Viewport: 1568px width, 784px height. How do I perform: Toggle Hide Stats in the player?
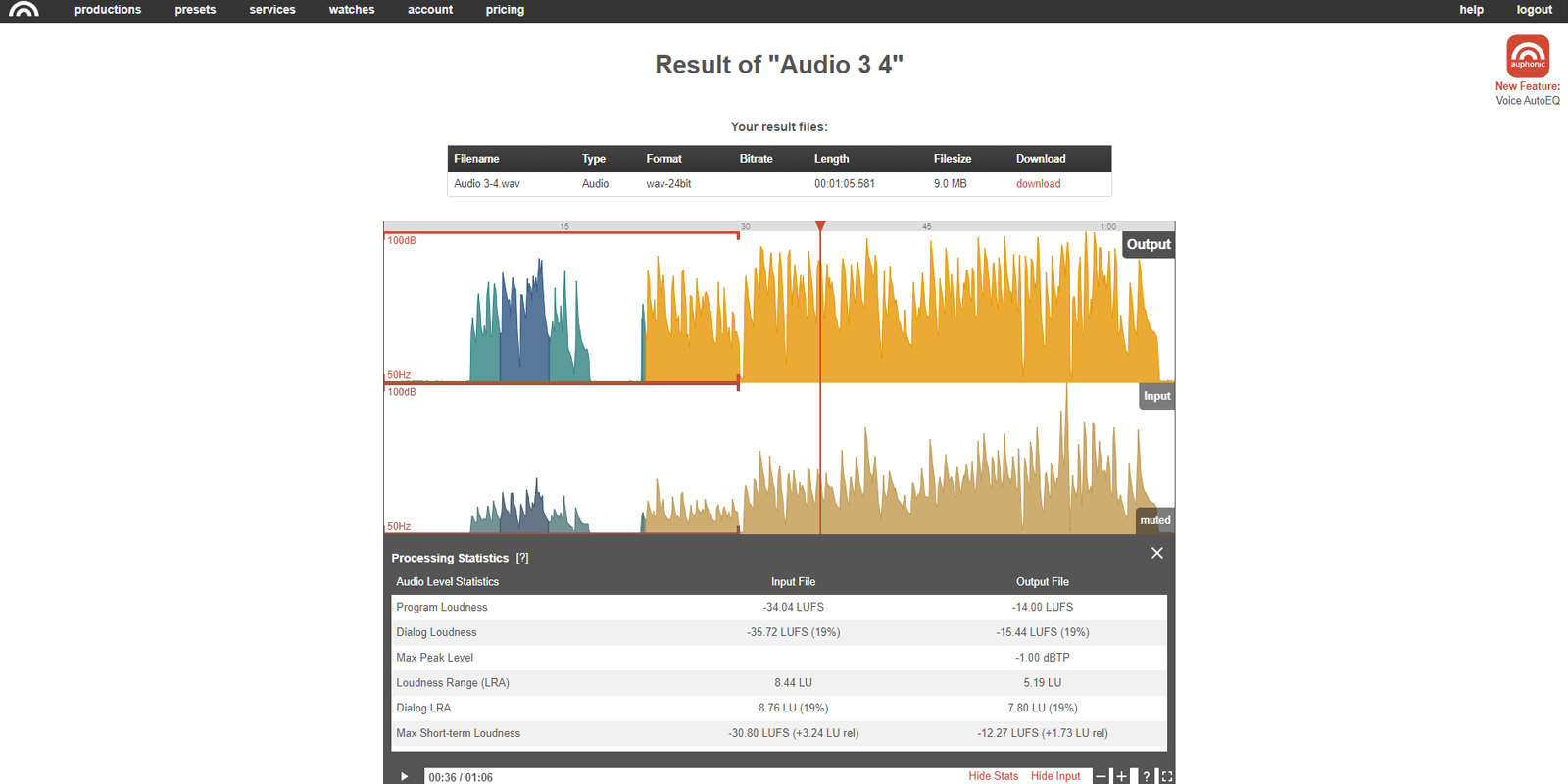[993, 776]
